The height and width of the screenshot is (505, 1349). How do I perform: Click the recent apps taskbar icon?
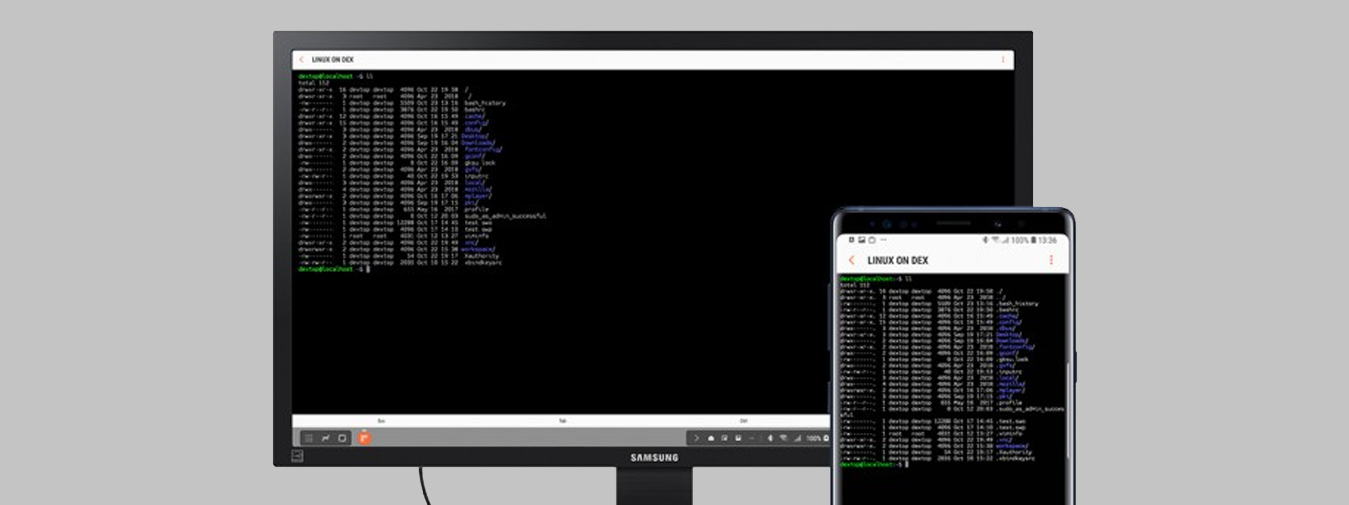point(325,438)
